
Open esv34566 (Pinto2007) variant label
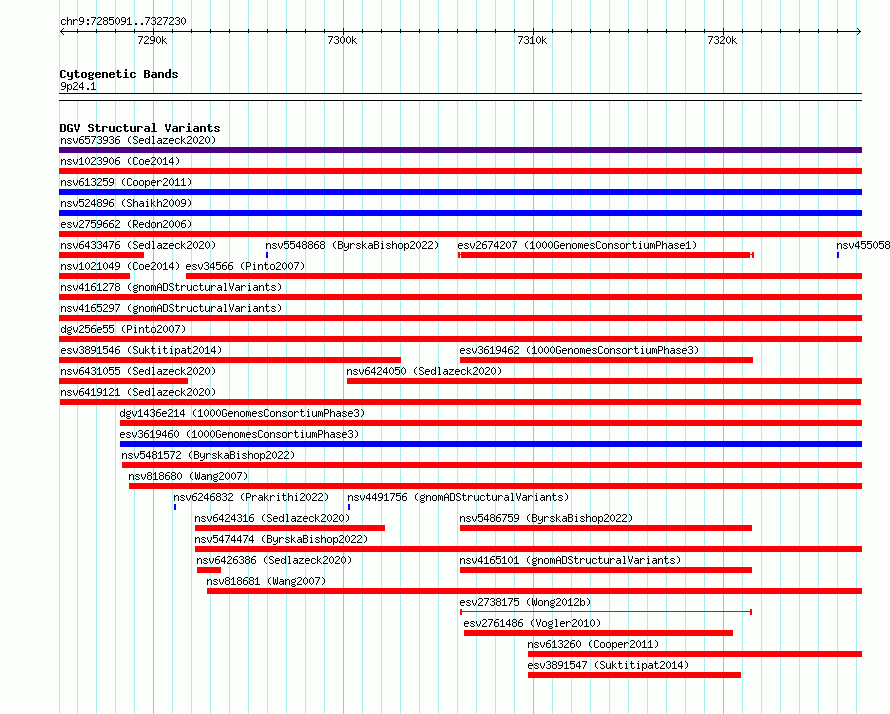245,266
